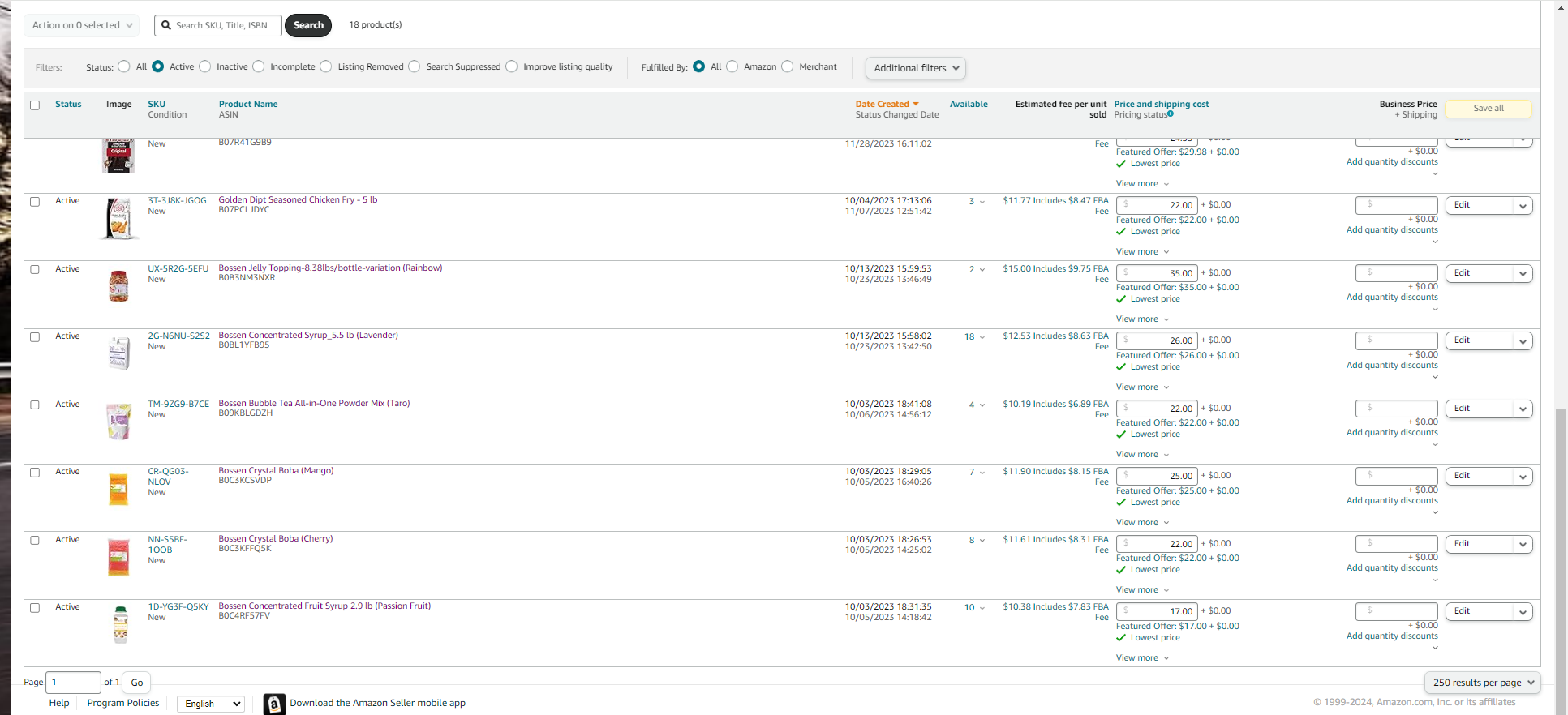Sort by the Product Name column header
This screenshot has height=715, width=1568.
pyautogui.click(x=248, y=105)
